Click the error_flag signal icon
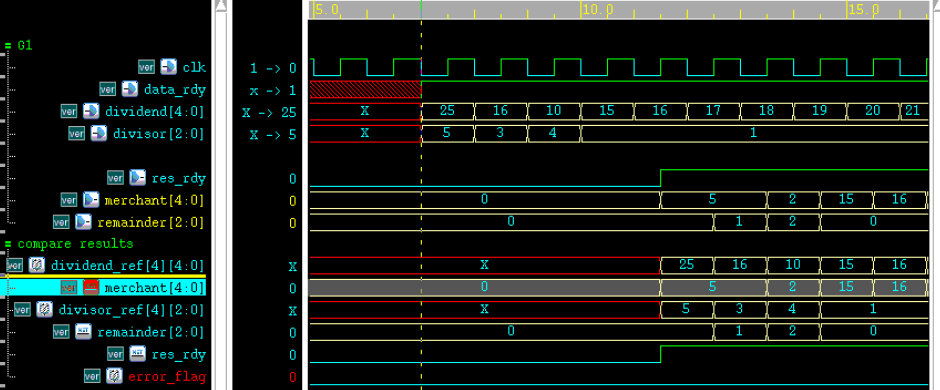The width and height of the screenshot is (940, 390). (x=114, y=376)
